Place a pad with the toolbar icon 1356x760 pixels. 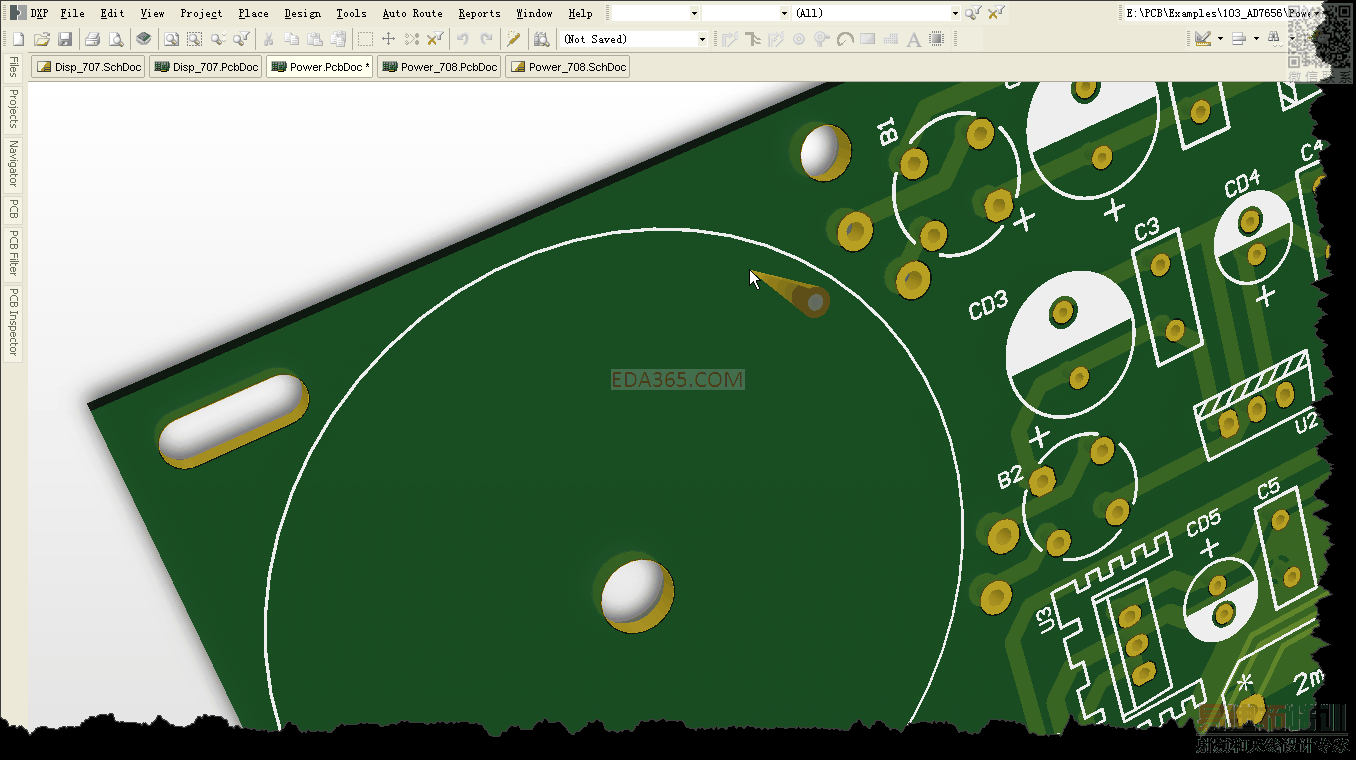(x=799, y=39)
